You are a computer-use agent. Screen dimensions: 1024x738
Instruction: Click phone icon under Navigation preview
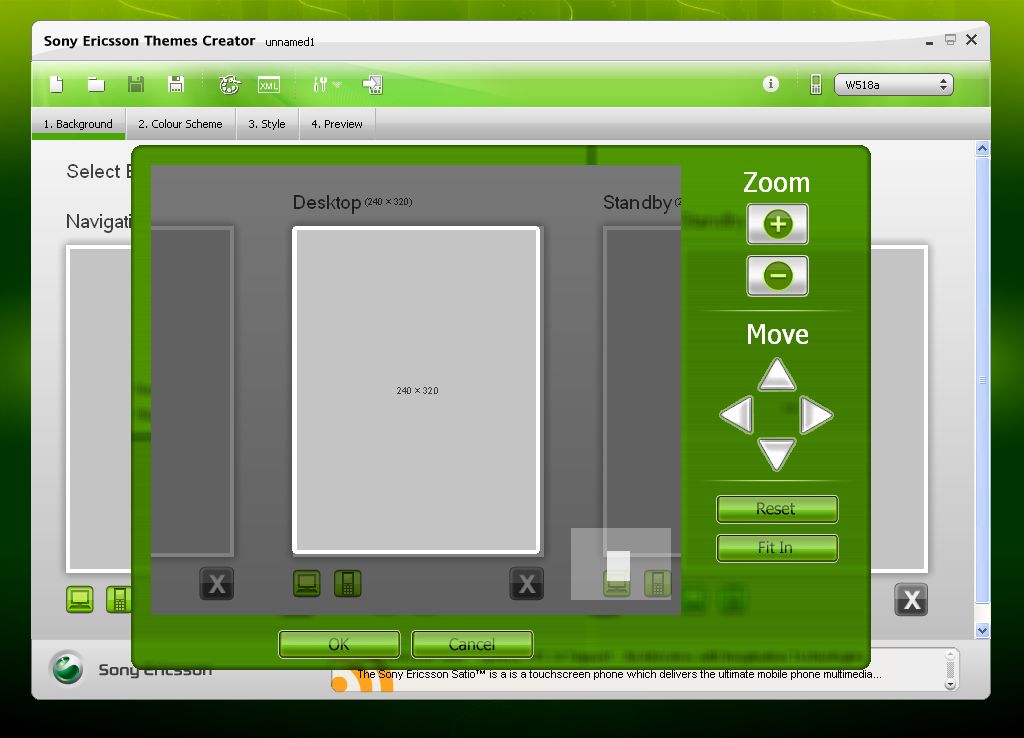(x=119, y=600)
